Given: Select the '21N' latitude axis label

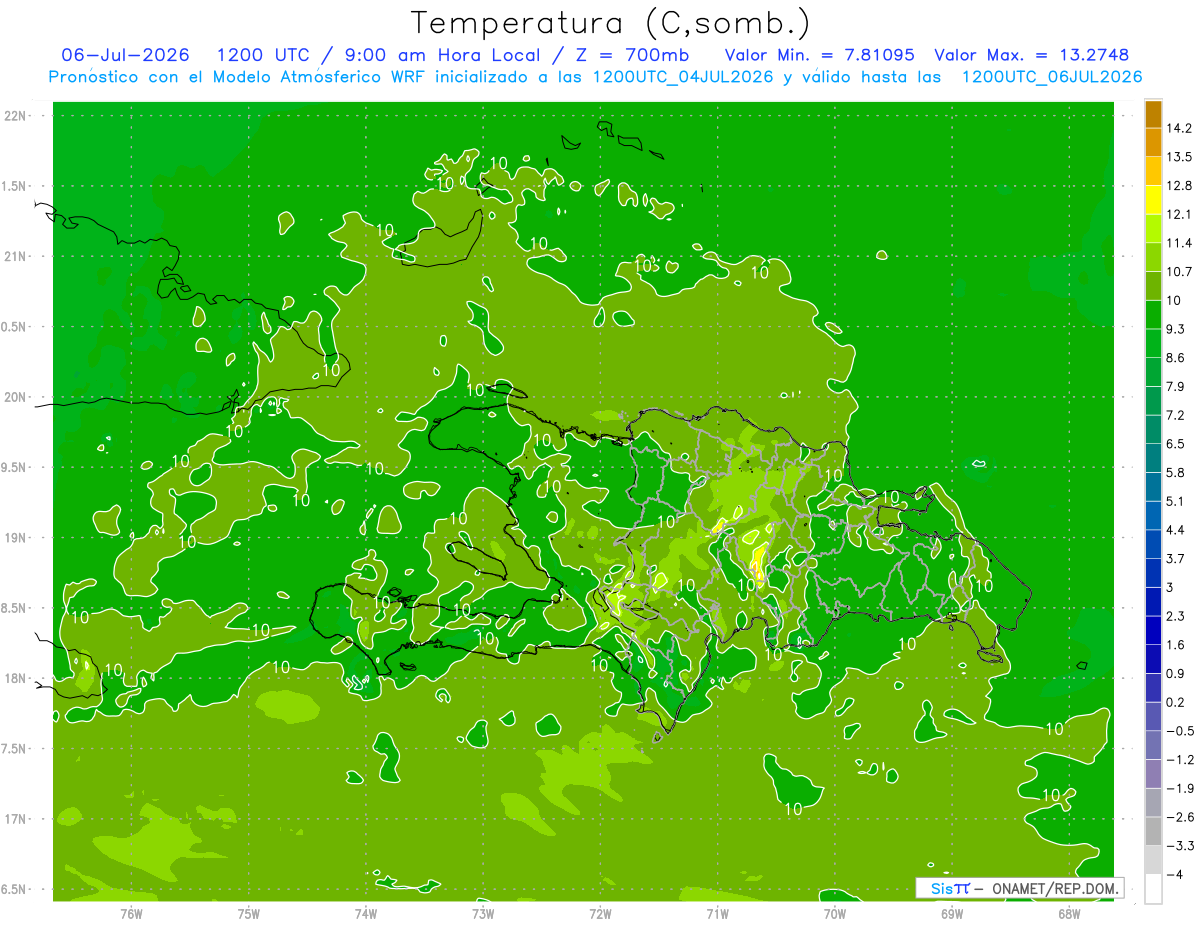Looking at the screenshot, I should (15, 256).
